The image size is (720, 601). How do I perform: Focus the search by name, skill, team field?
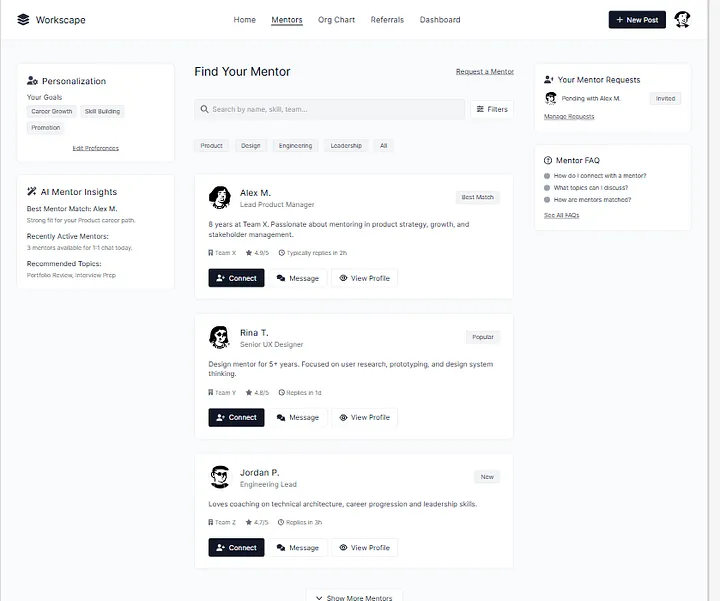coord(330,109)
